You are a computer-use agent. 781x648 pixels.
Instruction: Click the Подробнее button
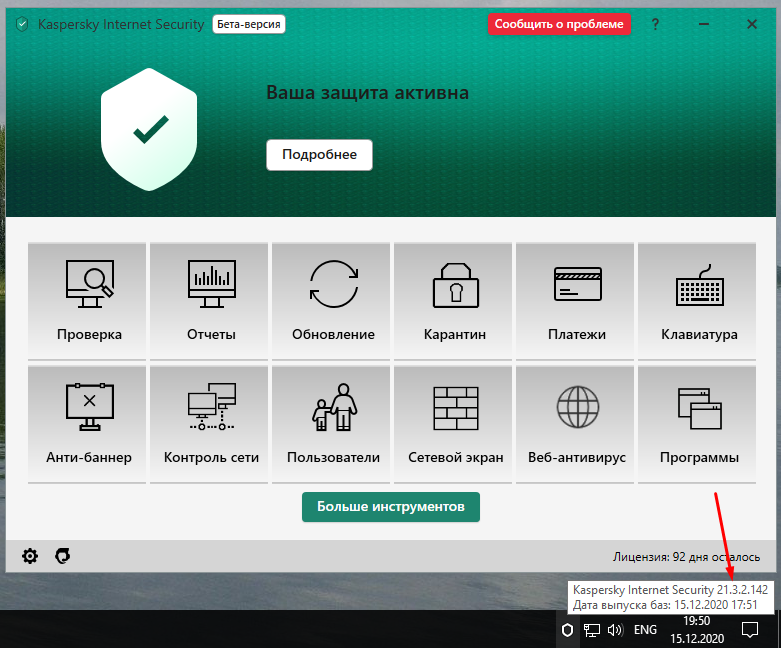pos(319,155)
